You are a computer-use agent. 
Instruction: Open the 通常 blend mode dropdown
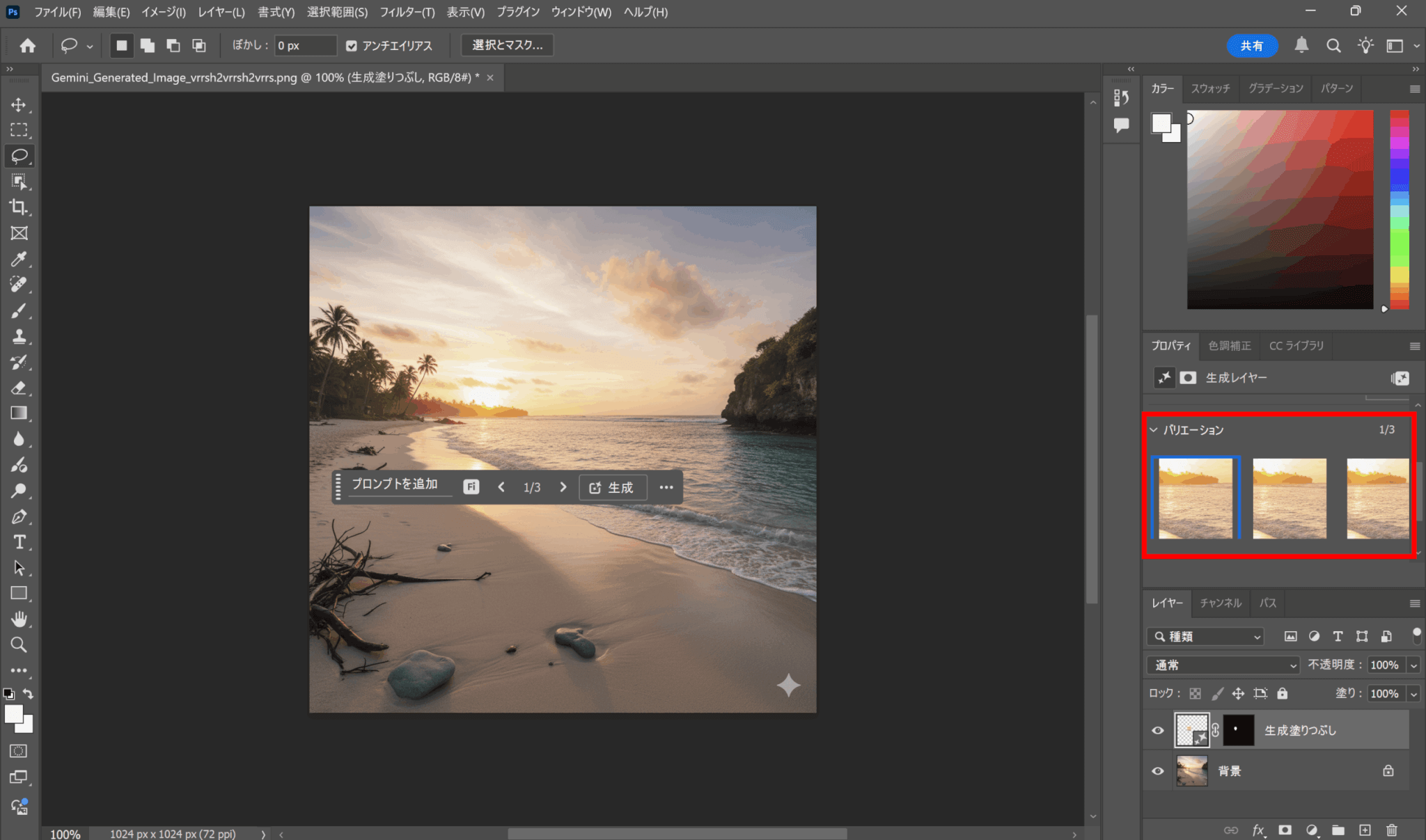[1223, 665]
